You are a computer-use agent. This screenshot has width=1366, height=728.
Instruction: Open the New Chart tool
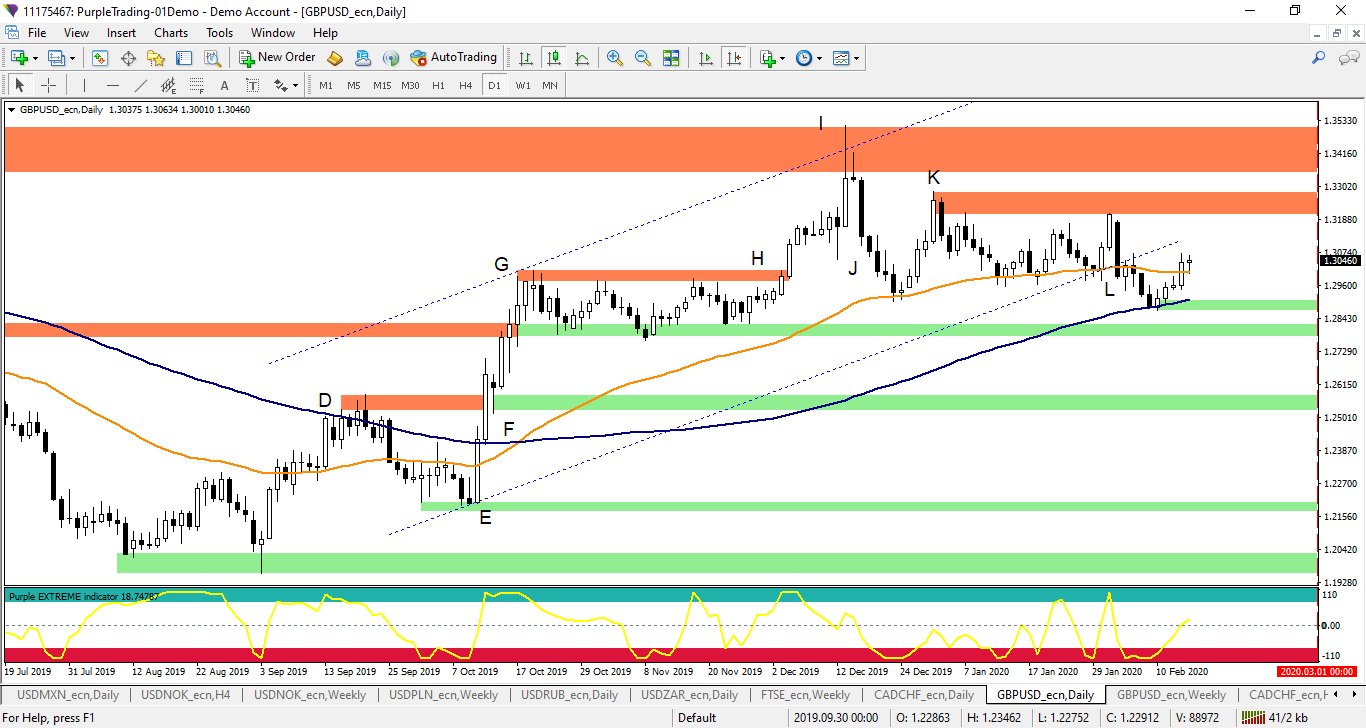point(19,58)
